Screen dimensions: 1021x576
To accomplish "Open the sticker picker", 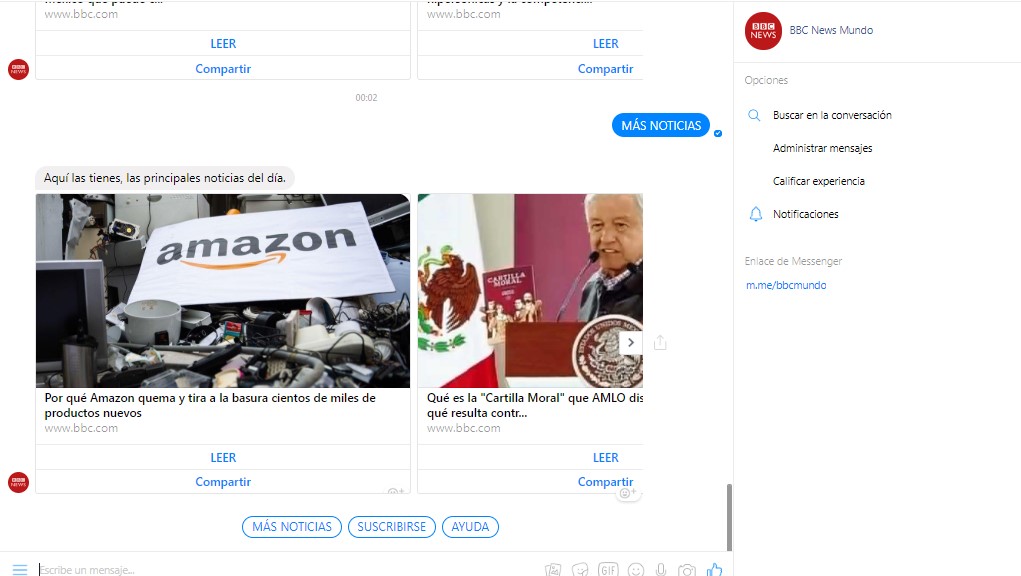I will pyautogui.click(x=580, y=570).
